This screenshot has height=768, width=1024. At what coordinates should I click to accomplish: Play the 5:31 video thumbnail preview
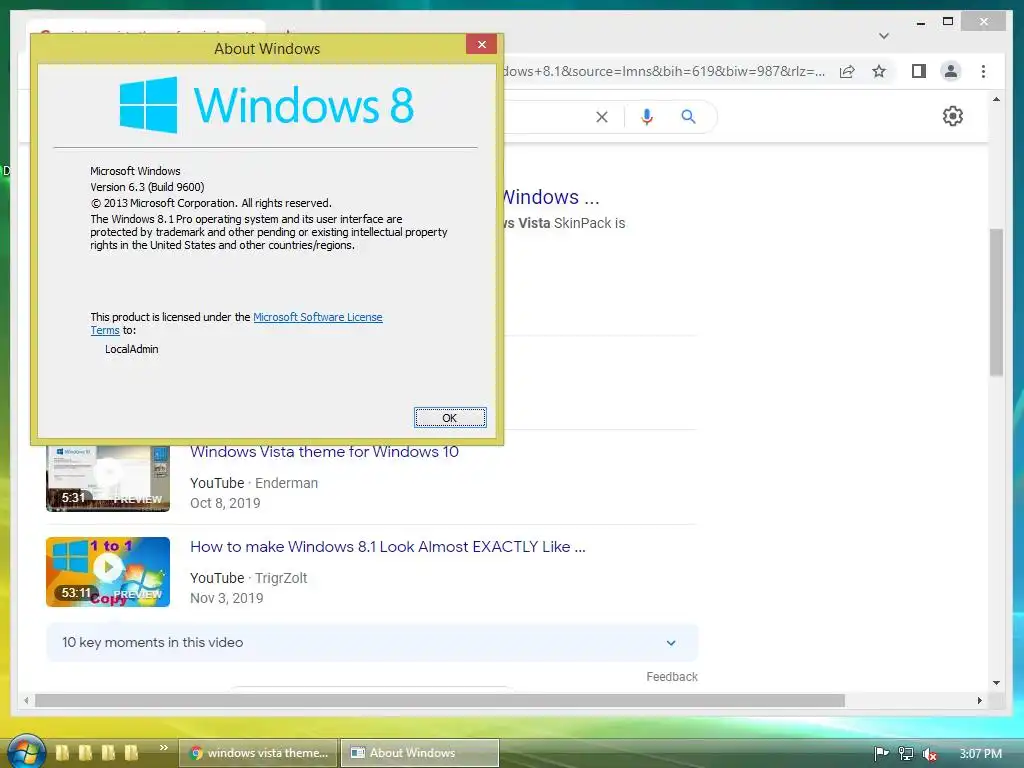click(x=108, y=477)
